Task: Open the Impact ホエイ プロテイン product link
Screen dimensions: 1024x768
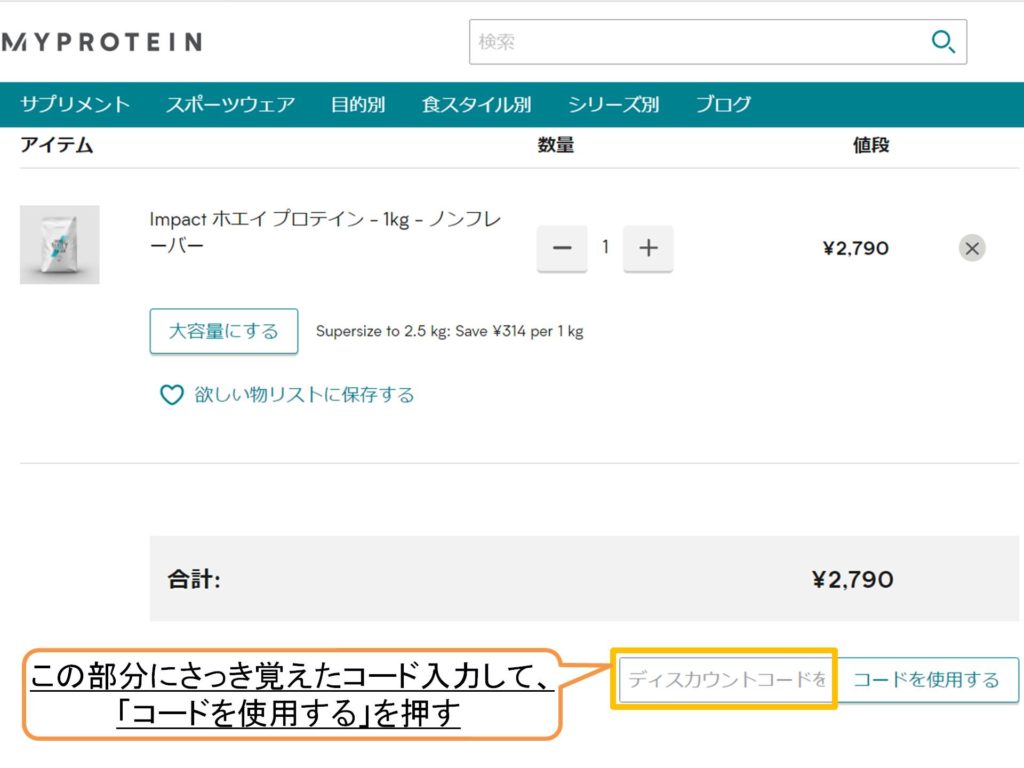Action: coord(325,232)
